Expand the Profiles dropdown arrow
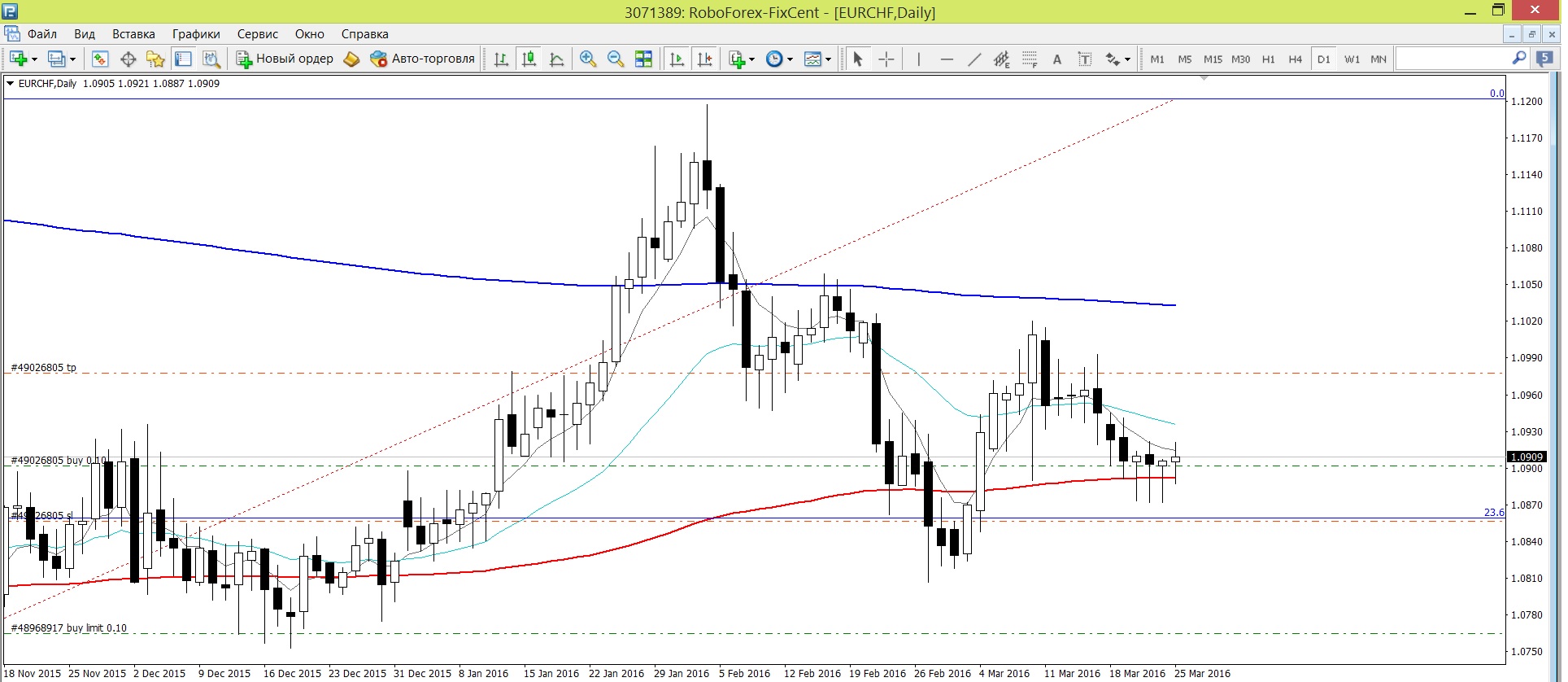The image size is (1568, 682). pos(72,59)
